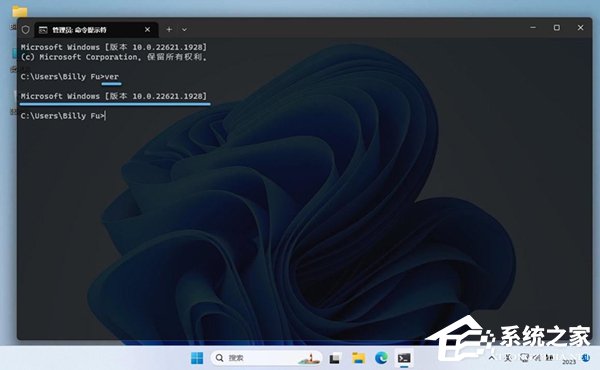Close the 命令提示符 tab
Screen dimensions: 600x370
pyautogui.click(x=147, y=29)
